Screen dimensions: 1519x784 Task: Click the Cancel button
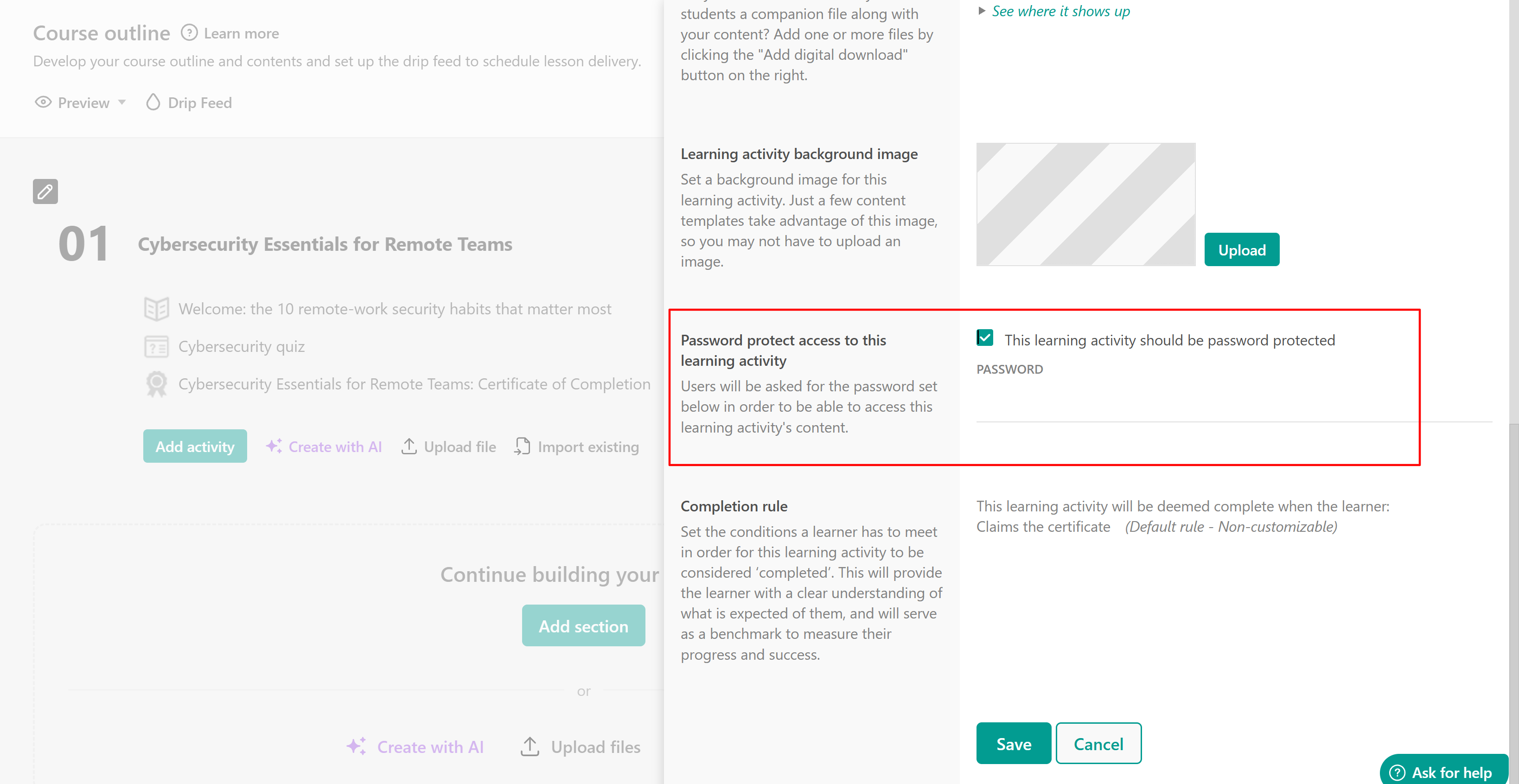coord(1098,743)
